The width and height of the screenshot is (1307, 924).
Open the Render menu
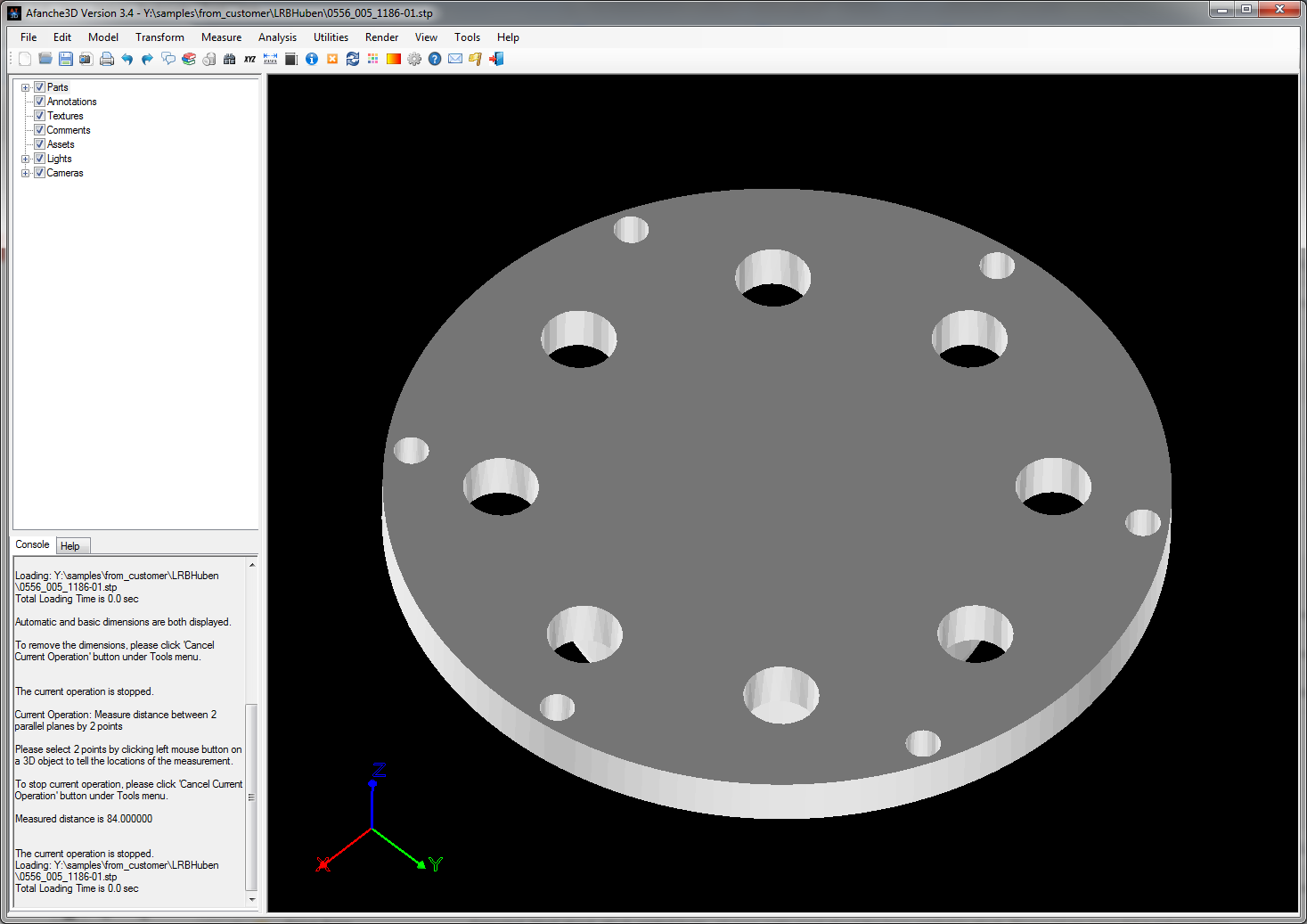point(381,37)
